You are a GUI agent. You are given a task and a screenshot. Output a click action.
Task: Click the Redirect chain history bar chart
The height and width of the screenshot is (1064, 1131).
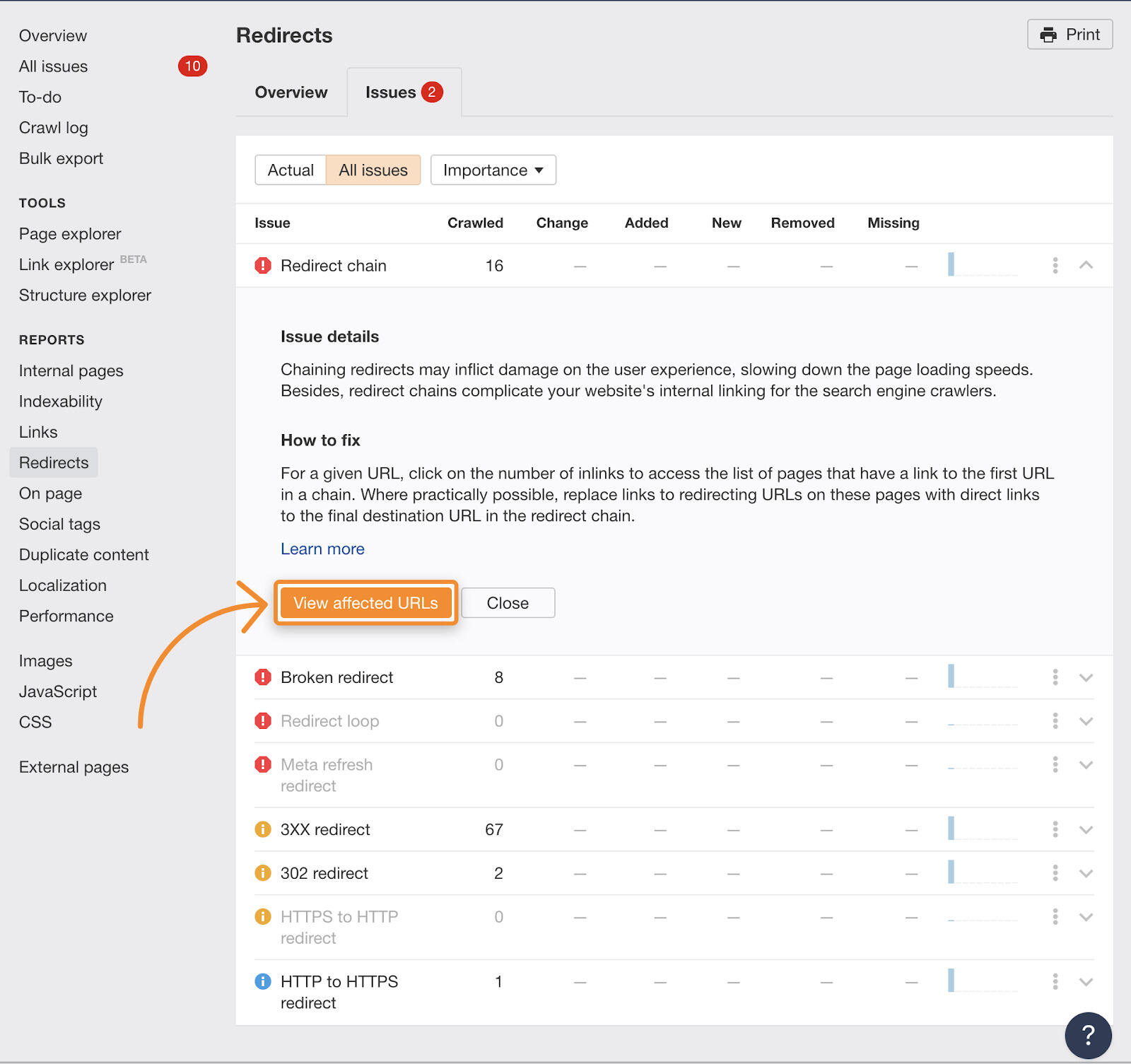(982, 265)
